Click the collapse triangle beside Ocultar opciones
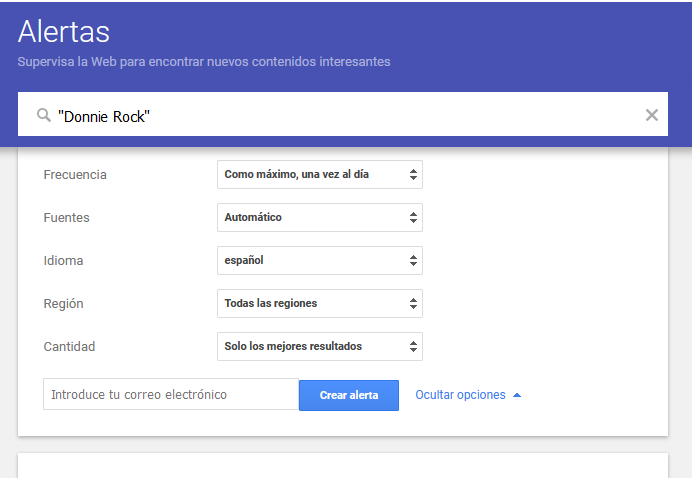 (517, 395)
